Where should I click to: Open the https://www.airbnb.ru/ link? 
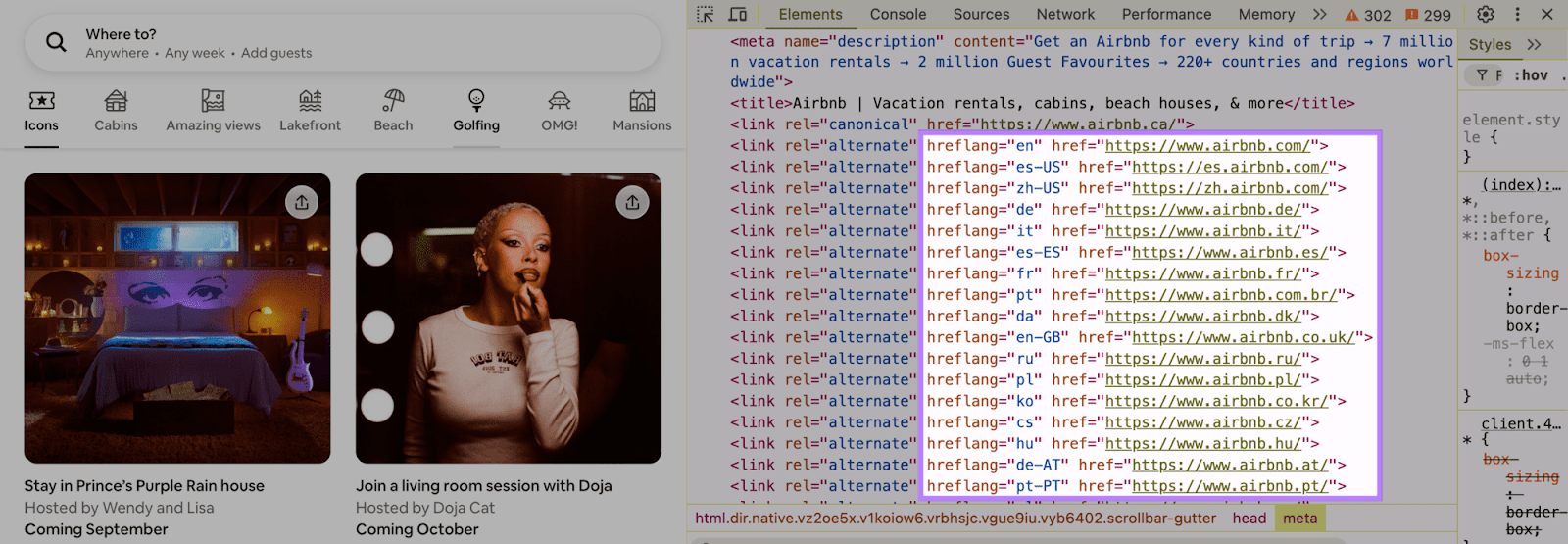click(x=1203, y=359)
